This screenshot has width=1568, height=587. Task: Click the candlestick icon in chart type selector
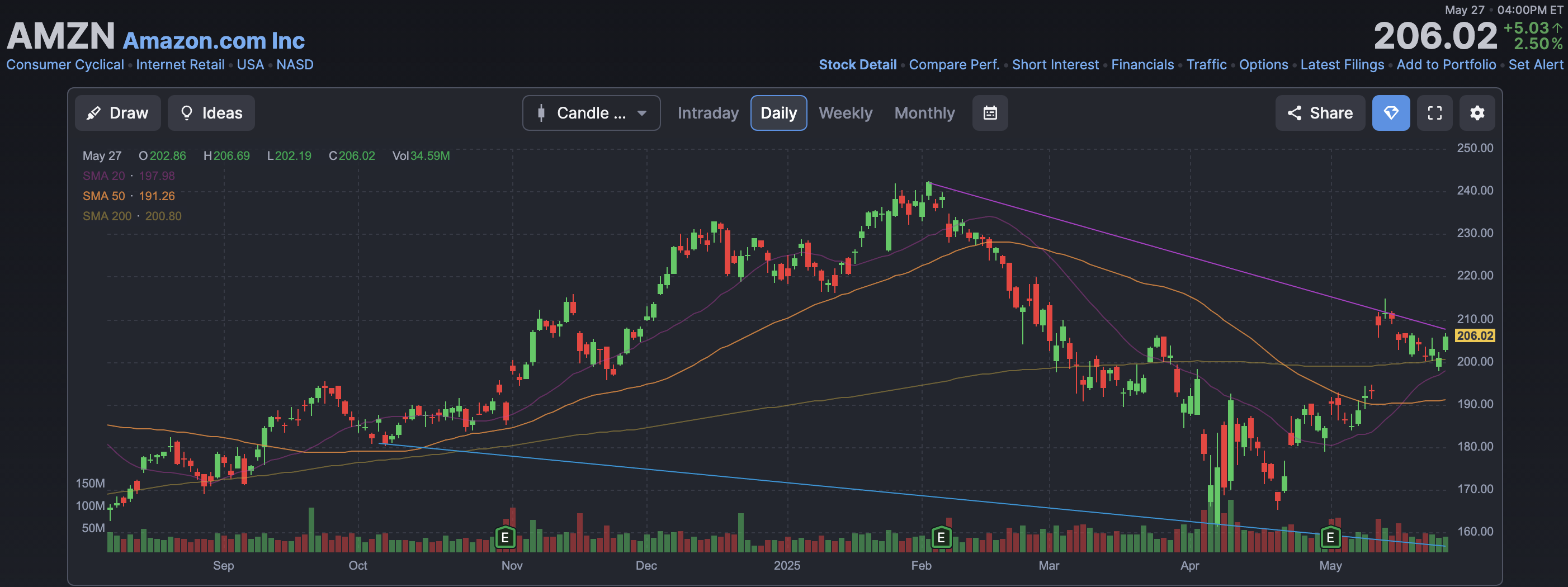(x=541, y=112)
